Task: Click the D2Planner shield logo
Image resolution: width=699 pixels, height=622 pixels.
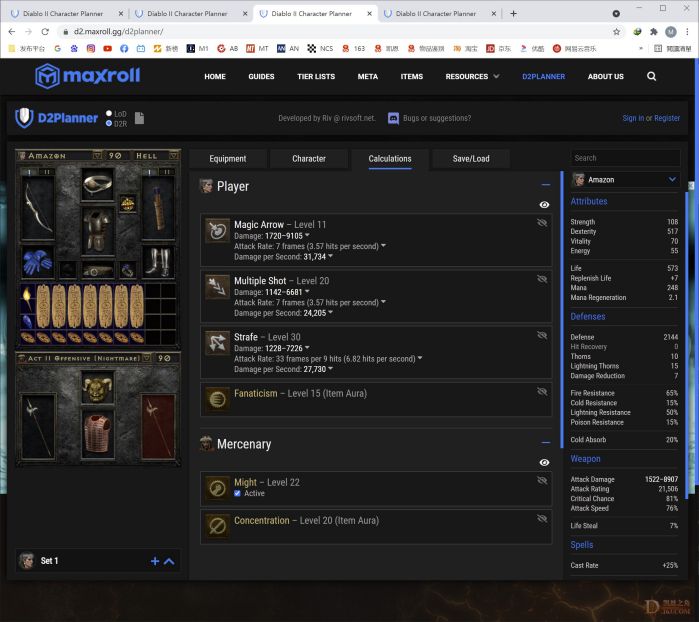Action: pyautogui.click(x=24, y=118)
